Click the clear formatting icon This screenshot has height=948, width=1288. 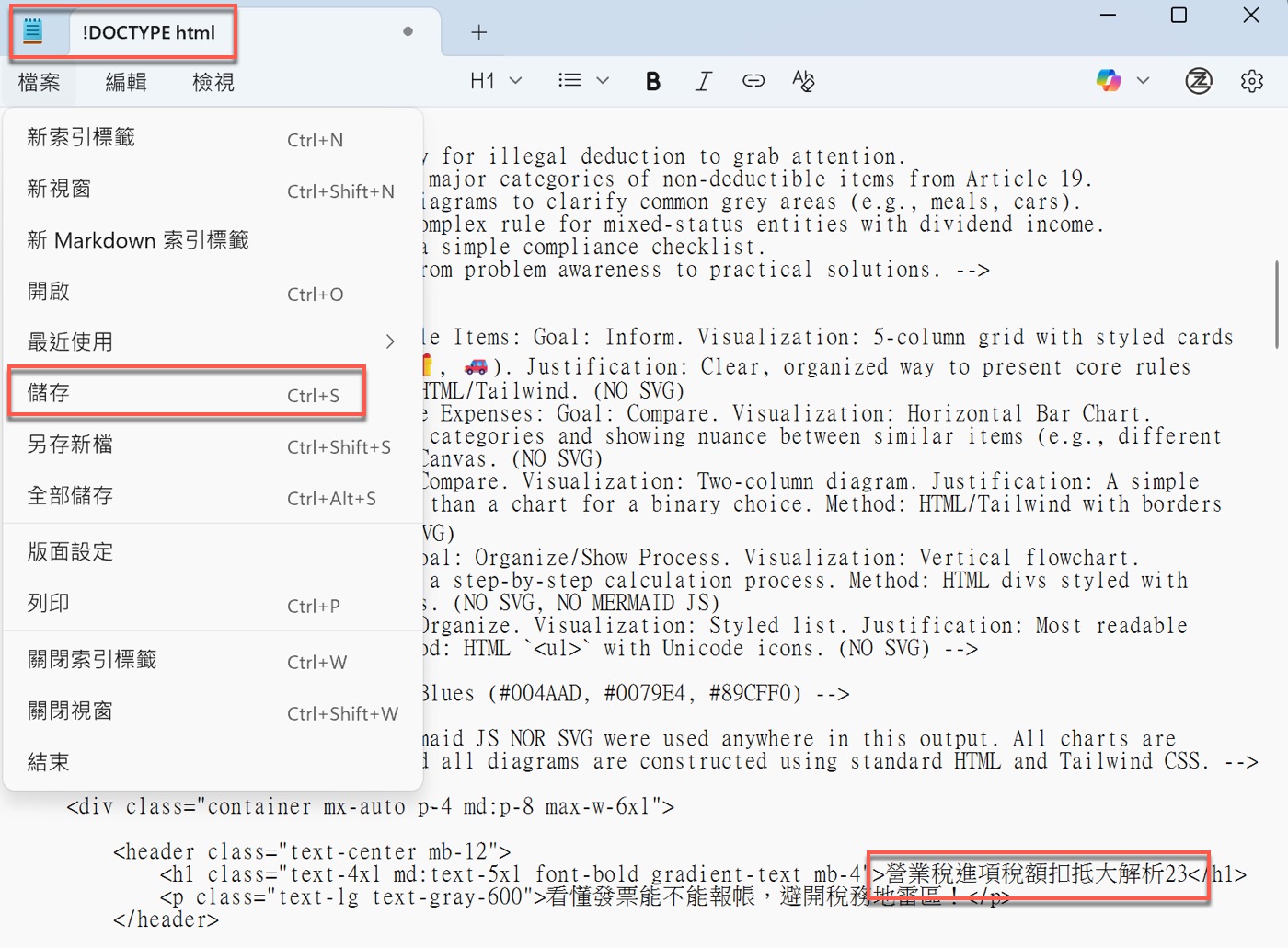click(803, 81)
